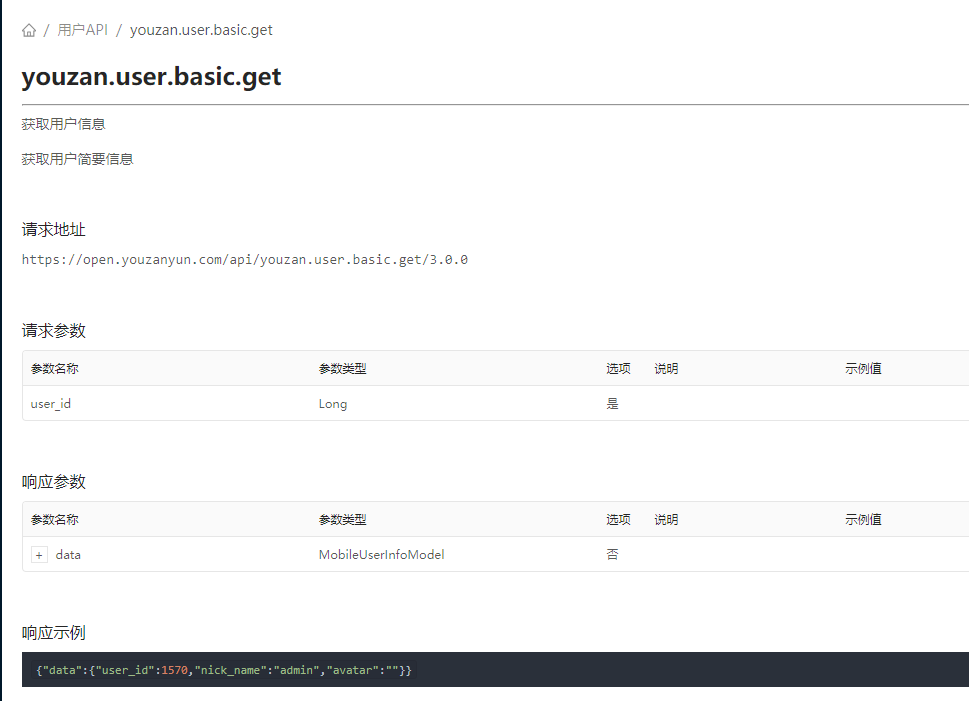Click the response example JSON code
The height and width of the screenshot is (701, 969).
coord(224,670)
